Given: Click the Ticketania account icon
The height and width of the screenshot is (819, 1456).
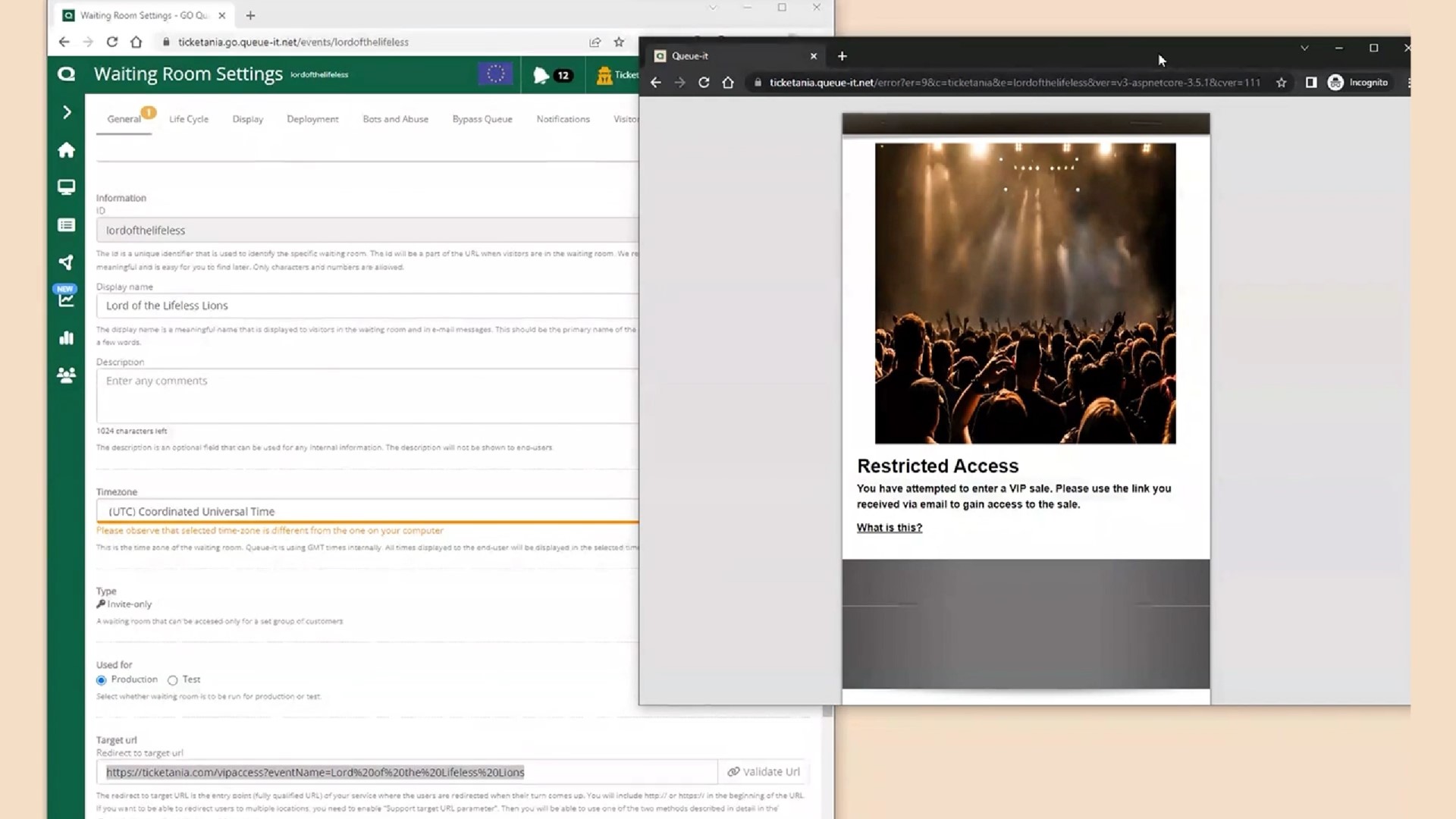Looking at the screenshot, I should (604, 75).
